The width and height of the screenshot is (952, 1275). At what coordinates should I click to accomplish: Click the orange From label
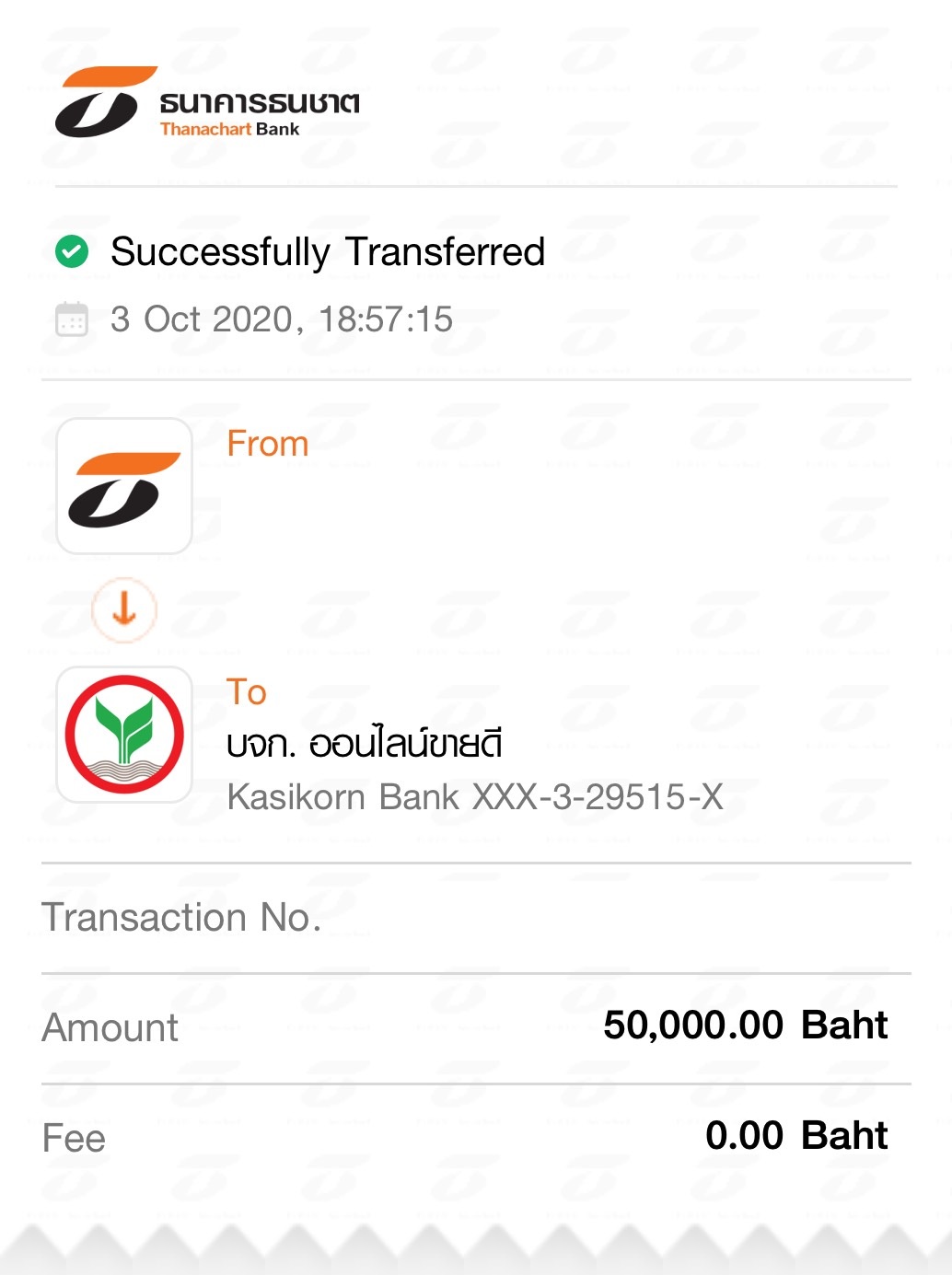(268, 444)
